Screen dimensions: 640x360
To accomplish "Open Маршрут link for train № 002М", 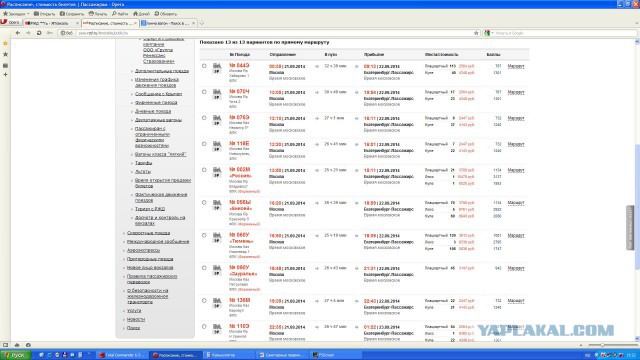I will click(516, 170).
